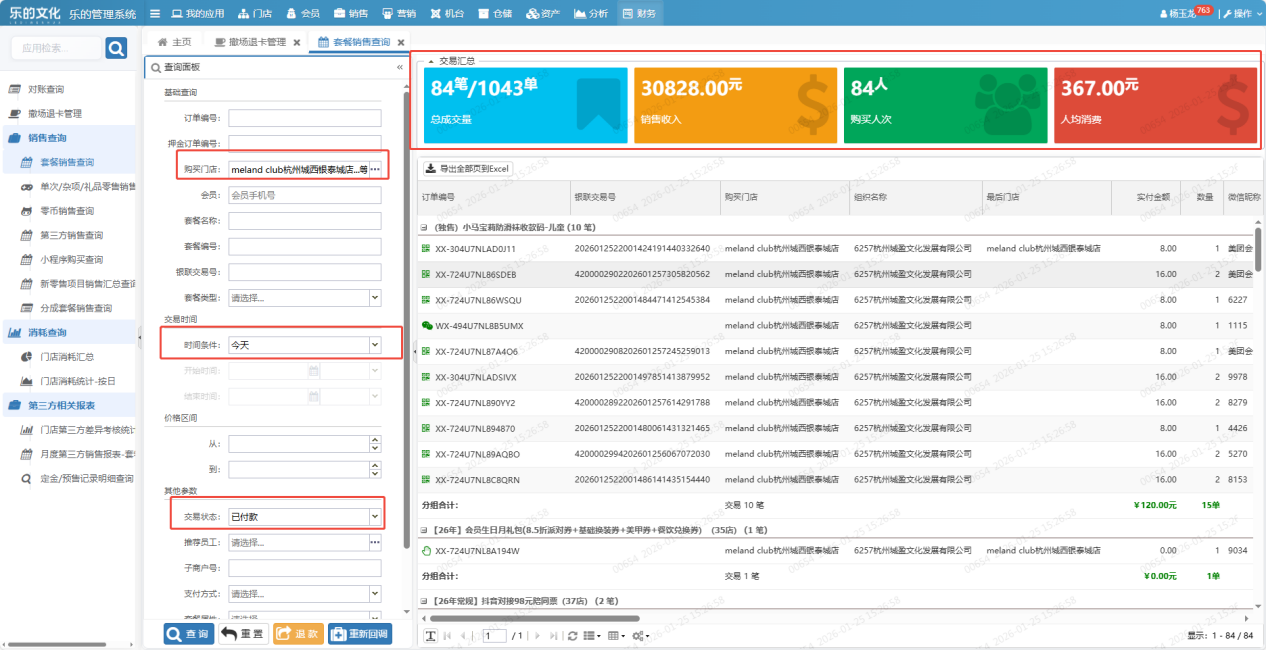Open the 财务 top menu
This screenshot has height=650, width=1266.
click(x=639, y=14)
